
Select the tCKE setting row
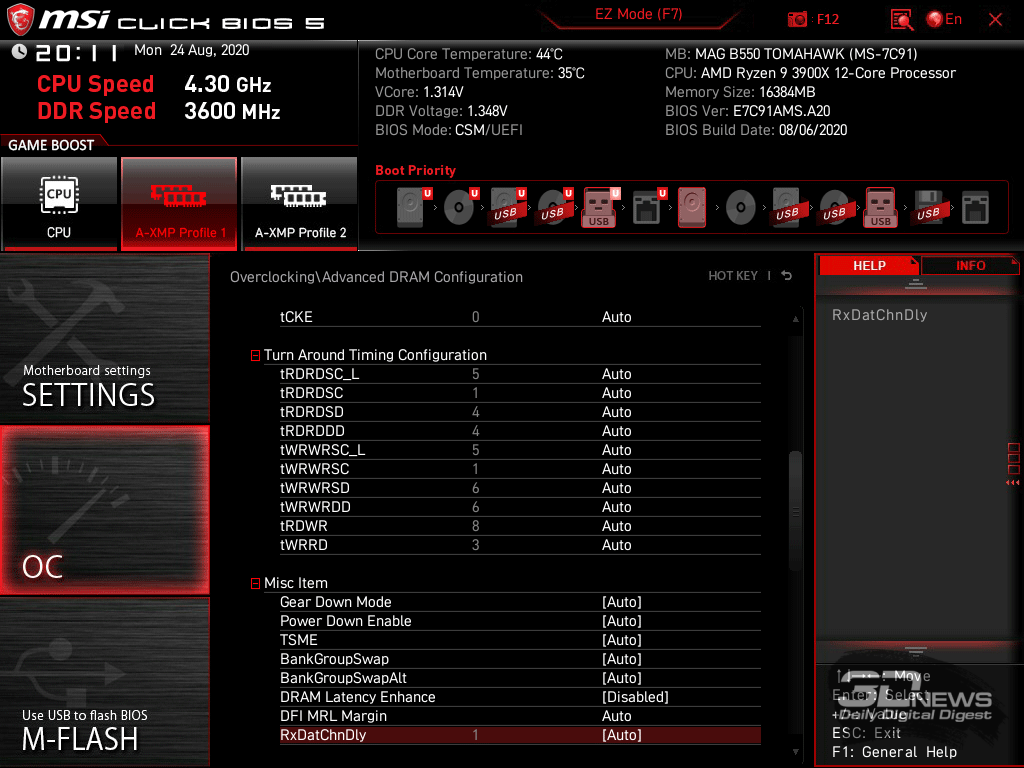[520, 317]
